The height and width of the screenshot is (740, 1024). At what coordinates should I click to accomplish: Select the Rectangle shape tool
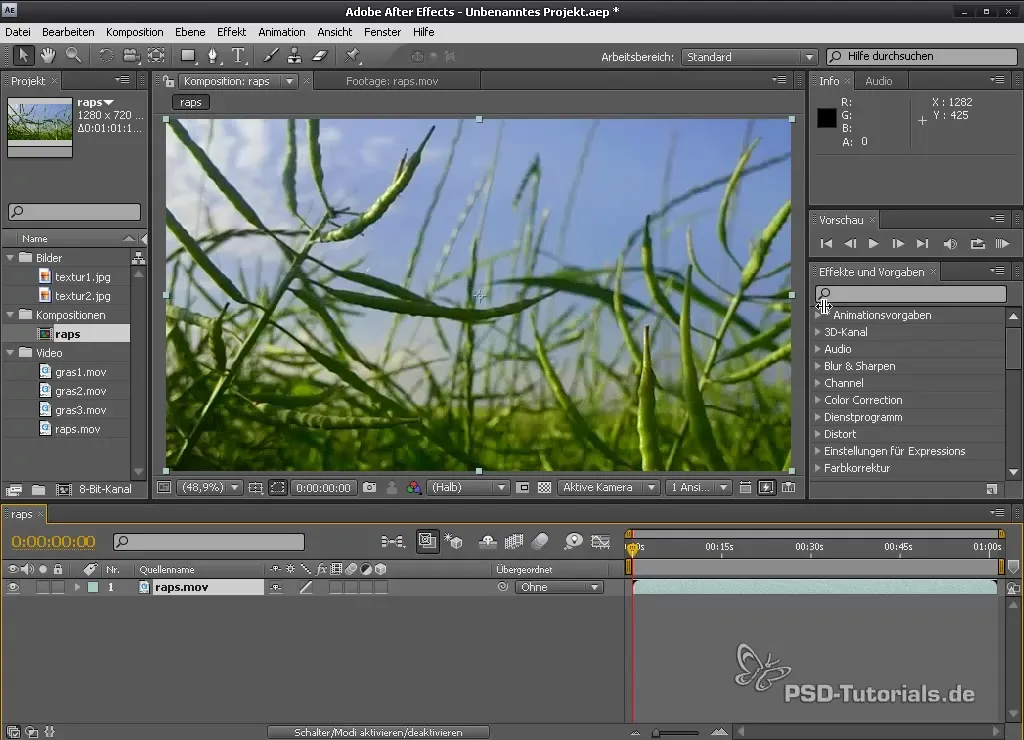[188, 56]
